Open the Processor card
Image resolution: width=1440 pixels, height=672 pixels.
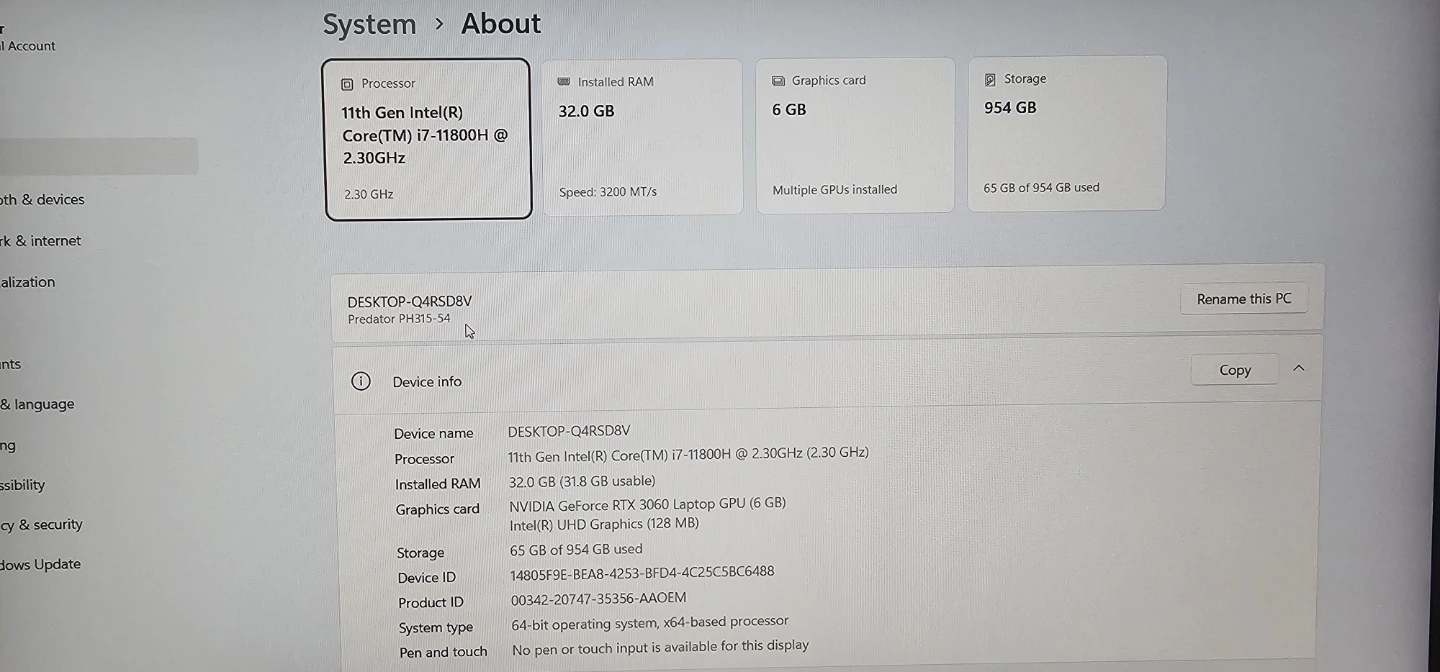427,139
